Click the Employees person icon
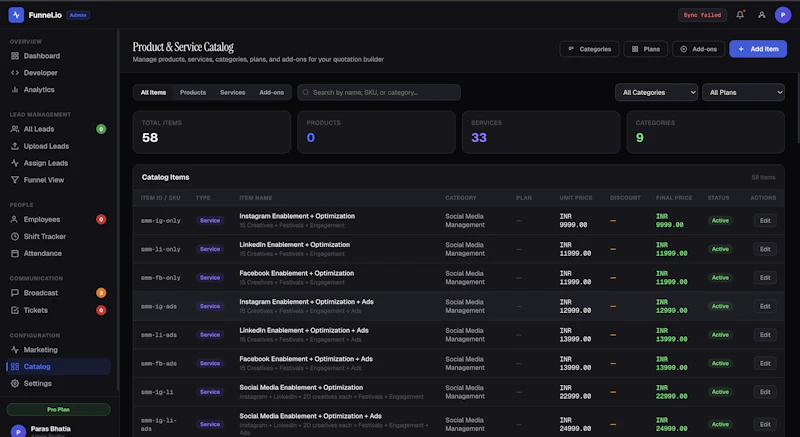The height and width of the screenshot is (437, 800). tap(15, 219)
